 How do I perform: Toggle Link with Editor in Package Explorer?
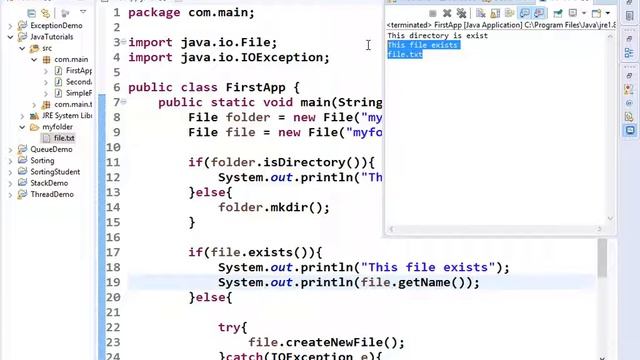[x=46, y=13]
